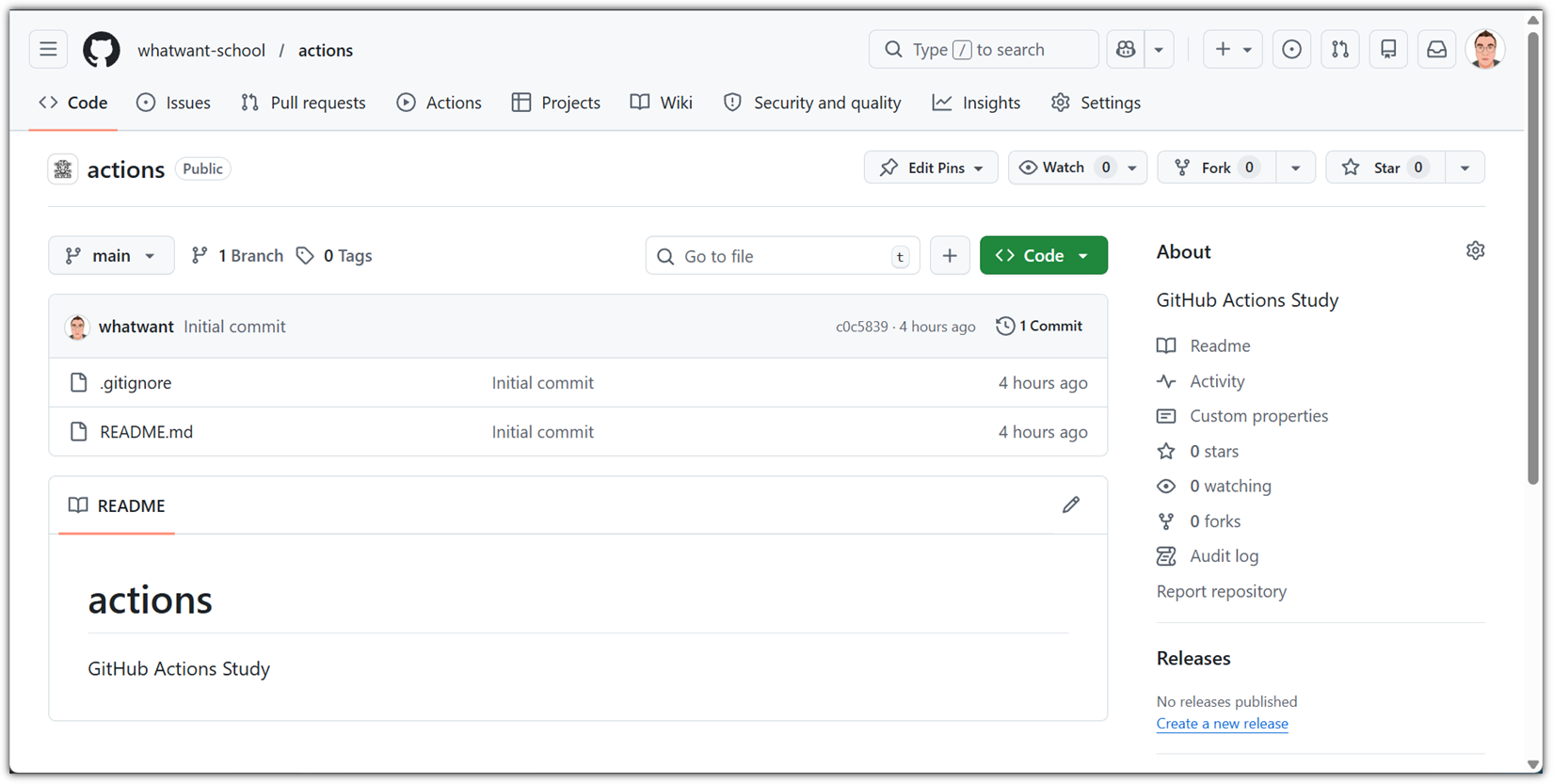Open the notifications inbox icon
The height and width of the screenshot is (784, 1553).
[1437, 49]
